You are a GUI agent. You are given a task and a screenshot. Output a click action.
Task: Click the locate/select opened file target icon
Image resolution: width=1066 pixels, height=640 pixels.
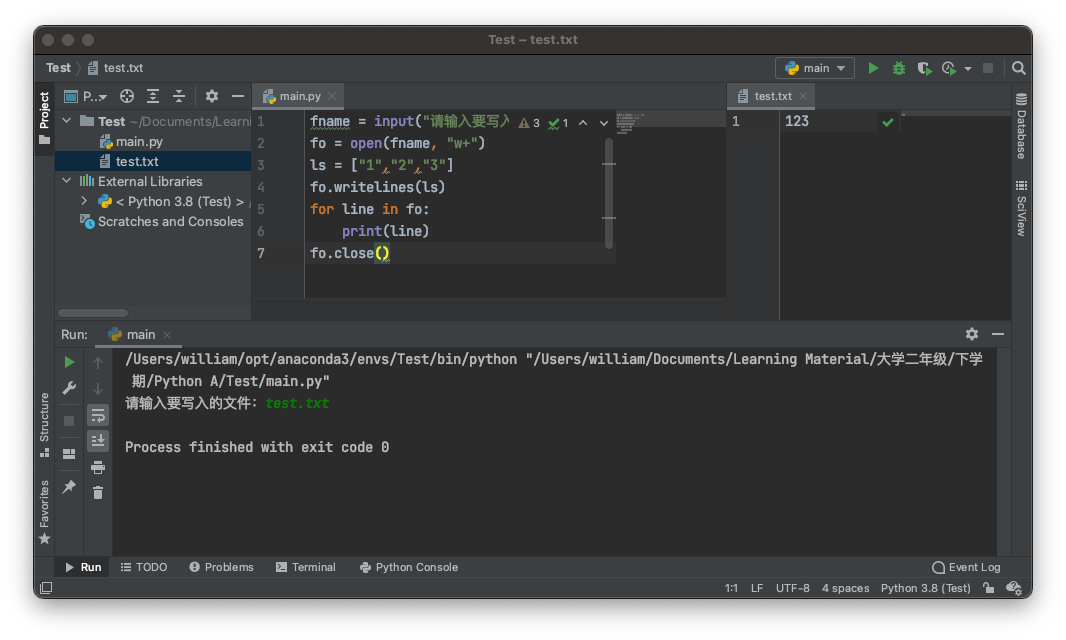click(127, 96)
